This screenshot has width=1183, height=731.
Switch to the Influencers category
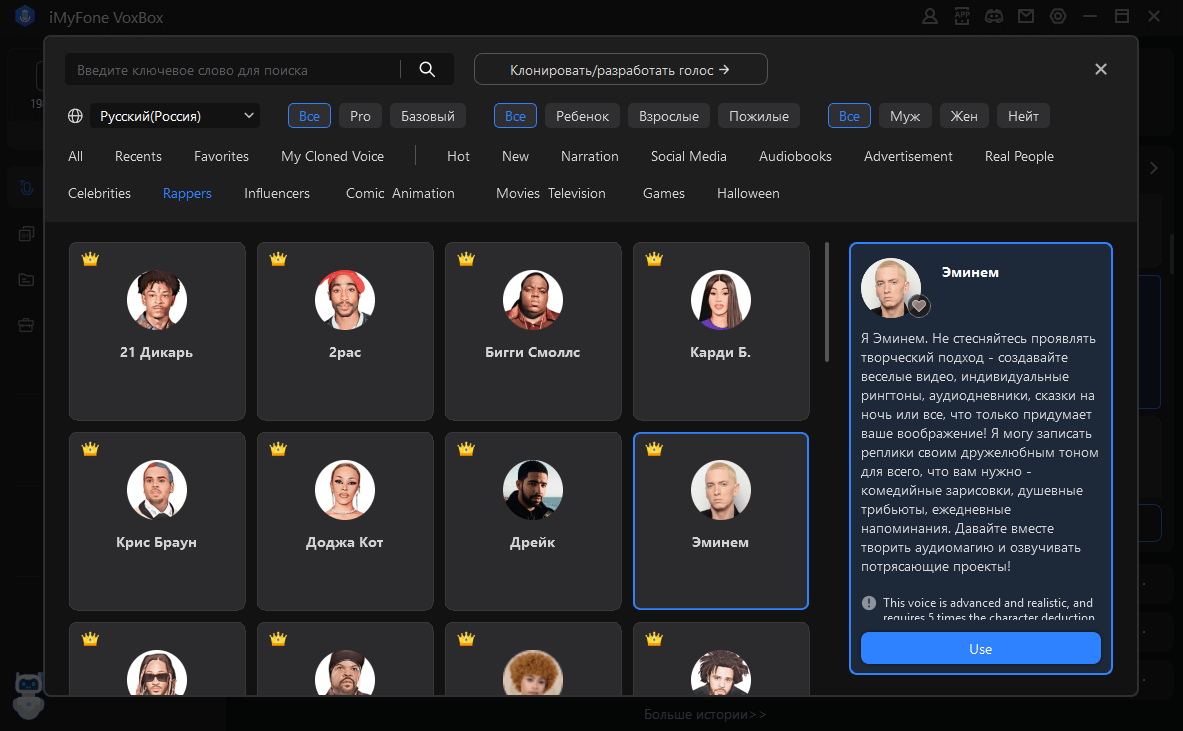pos(277,194)
